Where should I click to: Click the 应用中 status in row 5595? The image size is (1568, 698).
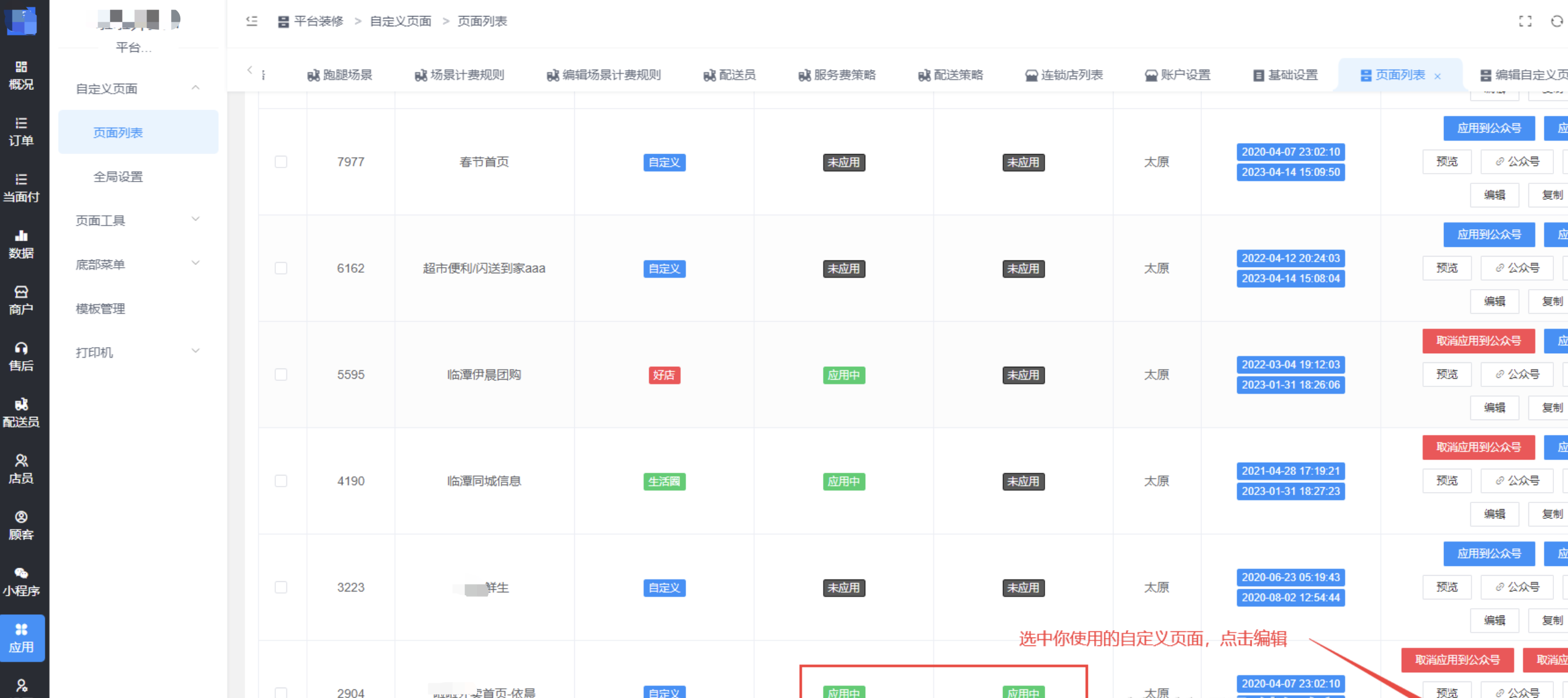coord(844,375)
